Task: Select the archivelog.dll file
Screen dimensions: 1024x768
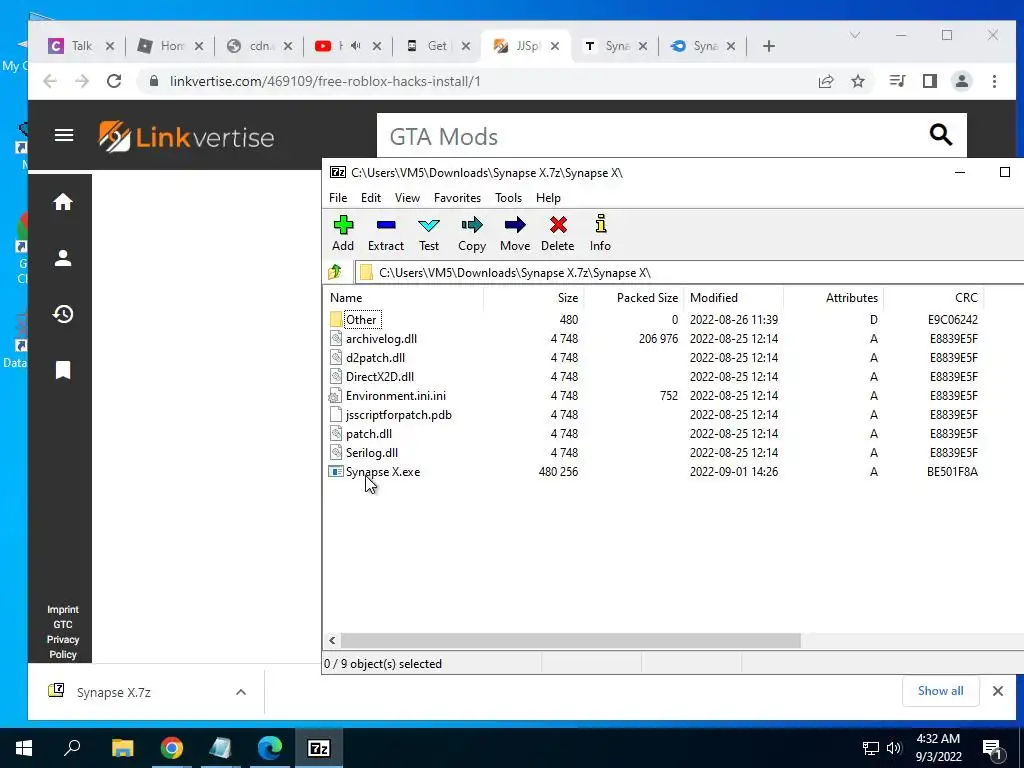Action: tap(381, 338)
